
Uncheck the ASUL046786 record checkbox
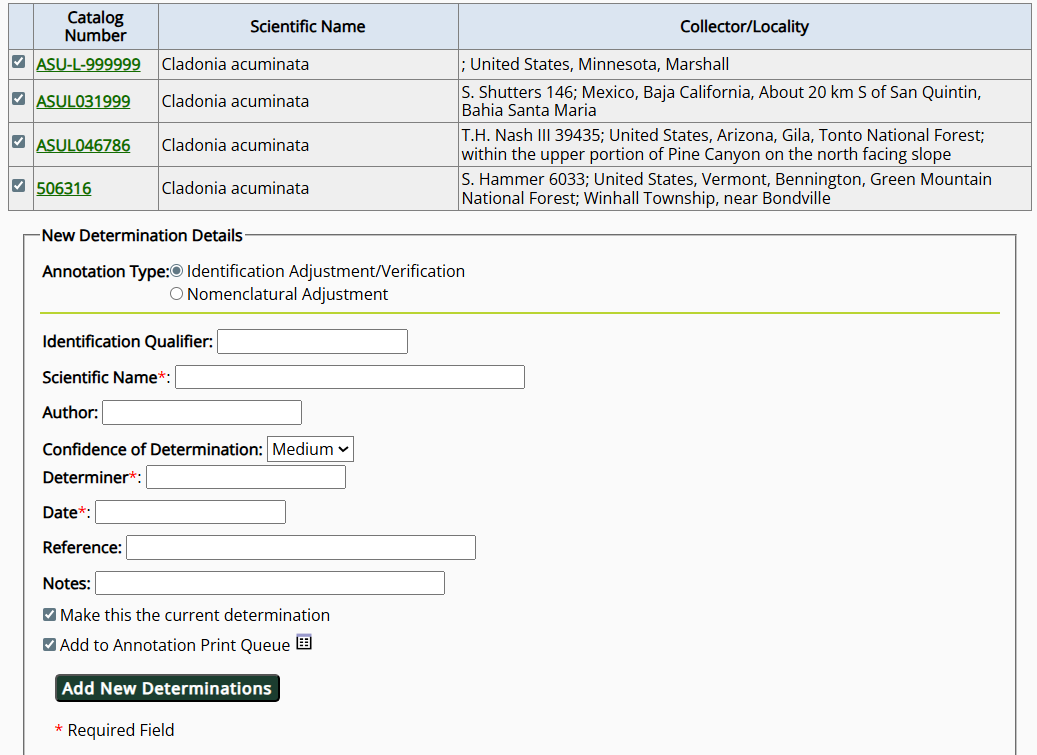coord(18,144)
